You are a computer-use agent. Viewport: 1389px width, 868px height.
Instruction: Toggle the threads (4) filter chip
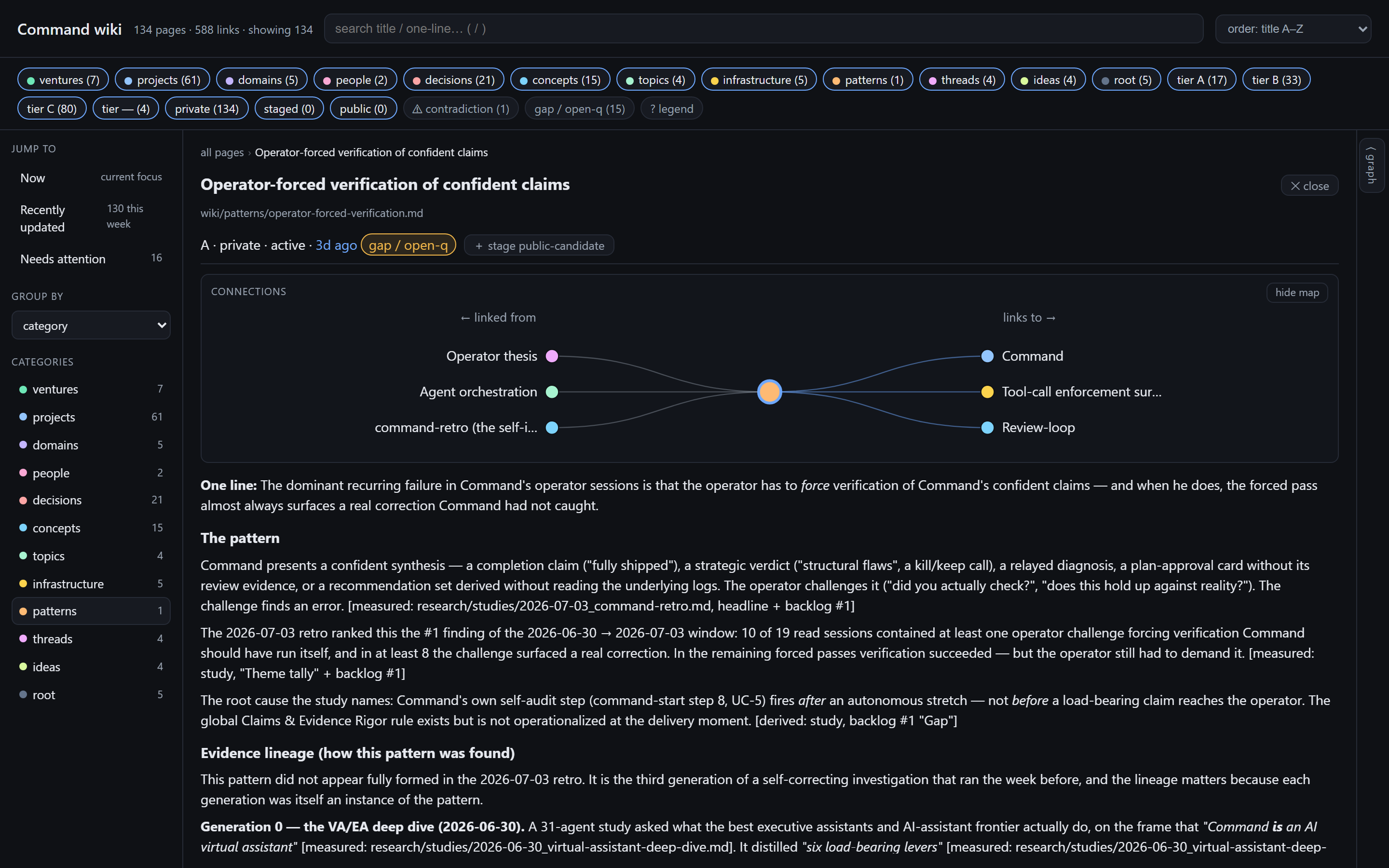[x=962, y=80]
